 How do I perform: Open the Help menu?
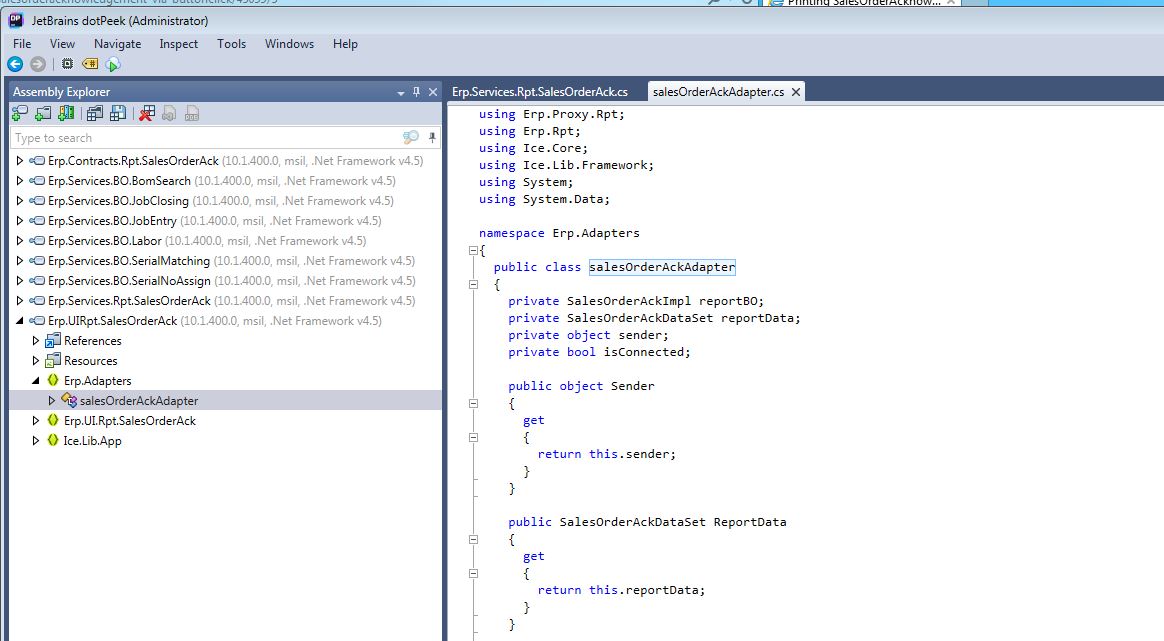pos(345,44)
